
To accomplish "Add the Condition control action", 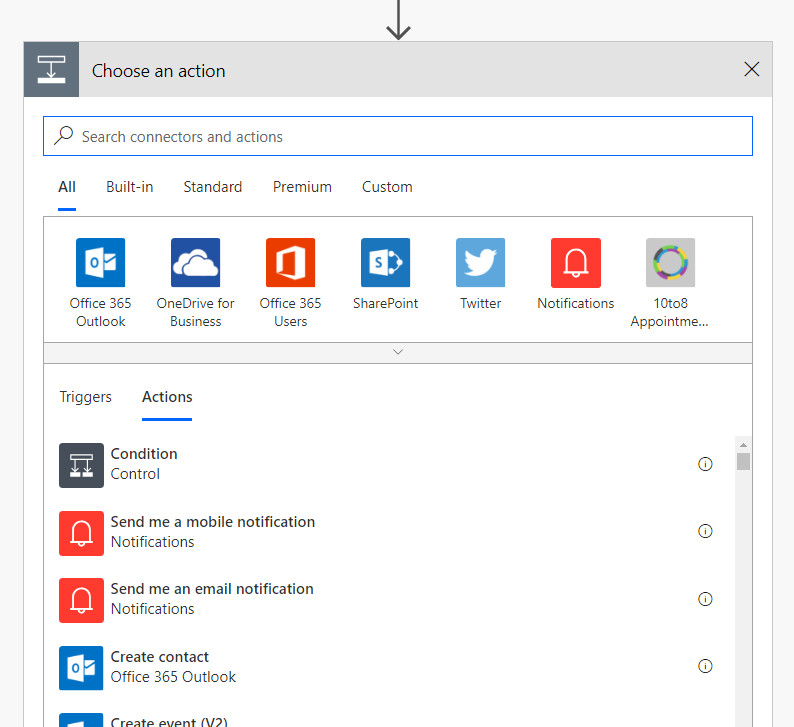I will coord(144,464).
